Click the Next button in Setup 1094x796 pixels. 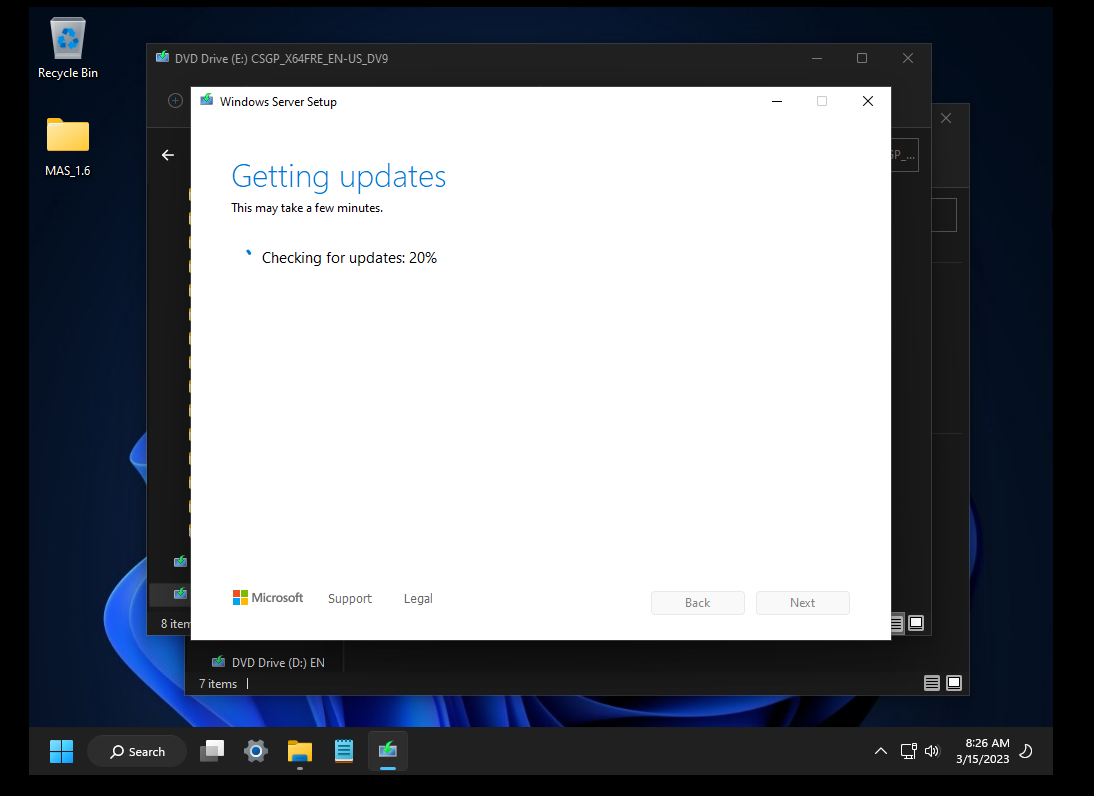(x=802, y=603)
